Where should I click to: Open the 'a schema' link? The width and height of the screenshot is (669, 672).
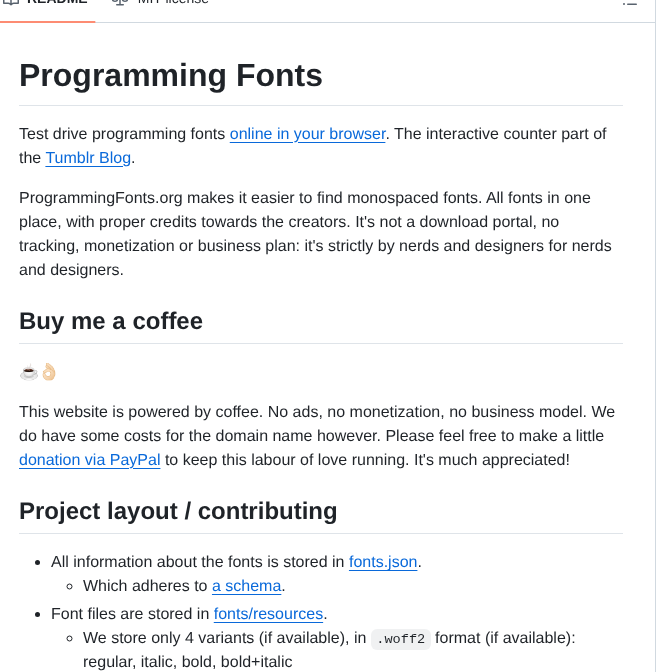[x=247, y=586]
